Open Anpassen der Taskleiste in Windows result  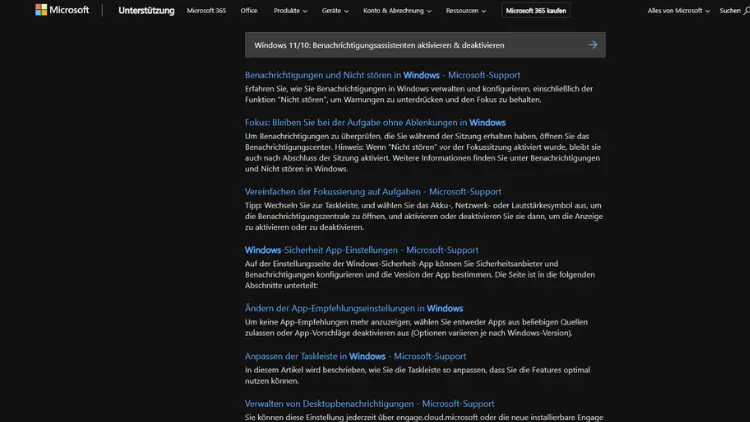point(355,356)
